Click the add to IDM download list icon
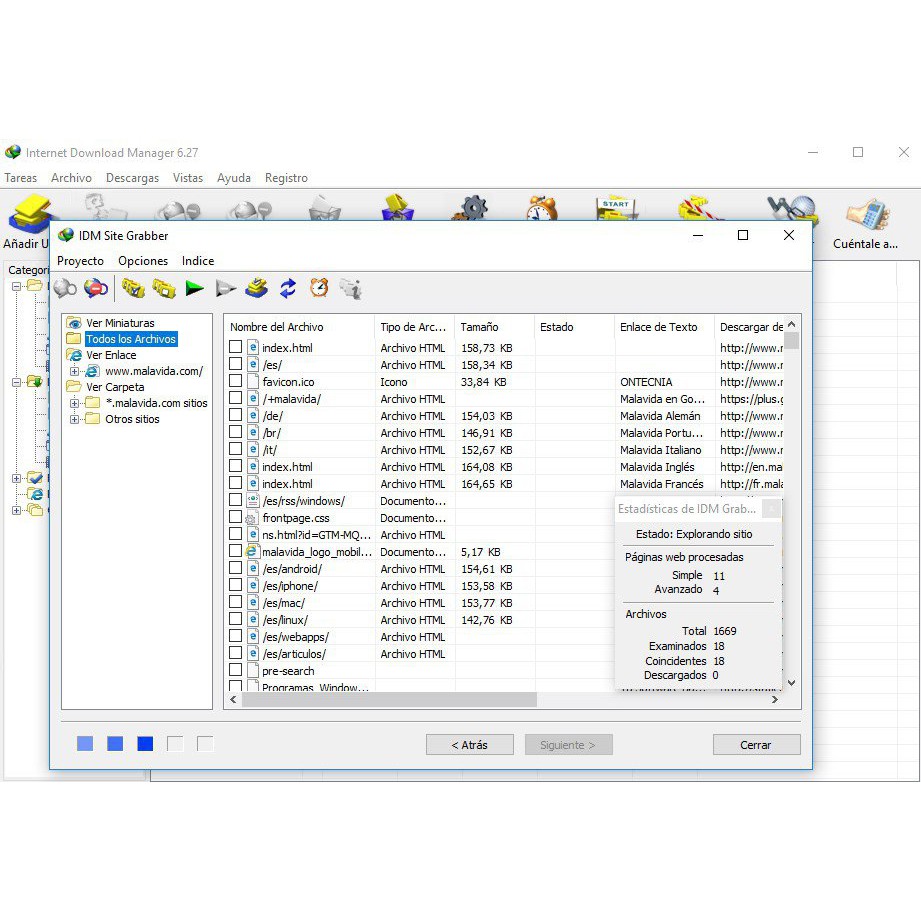The height and width of the screenshot is (921, 921). pyautogui.click(x=257, y=288)
